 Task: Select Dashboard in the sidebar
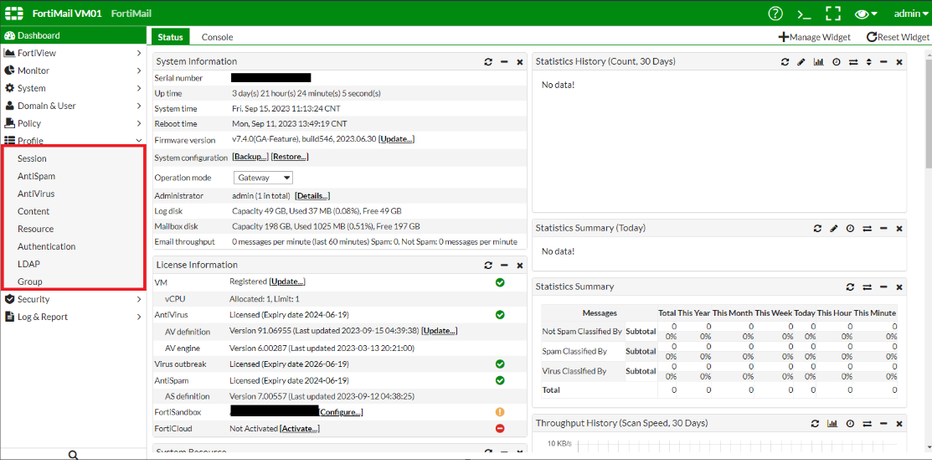click(73, 36)
